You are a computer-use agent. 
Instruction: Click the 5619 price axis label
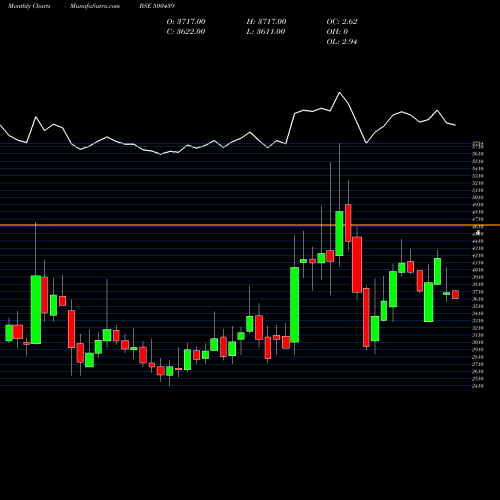(478, 154)
